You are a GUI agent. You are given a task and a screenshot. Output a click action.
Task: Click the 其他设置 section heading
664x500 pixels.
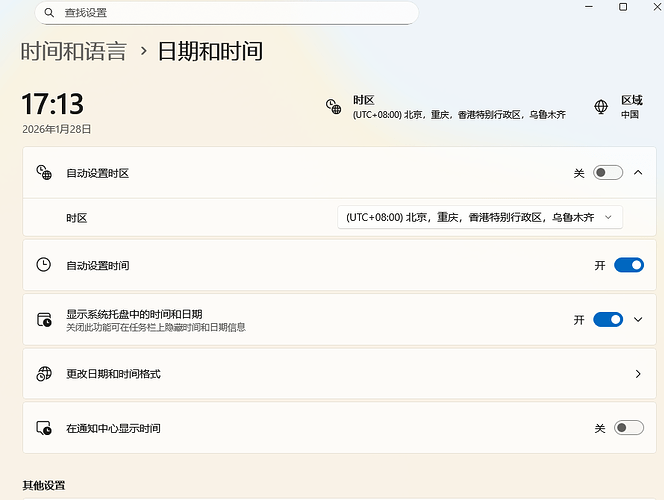44,485
